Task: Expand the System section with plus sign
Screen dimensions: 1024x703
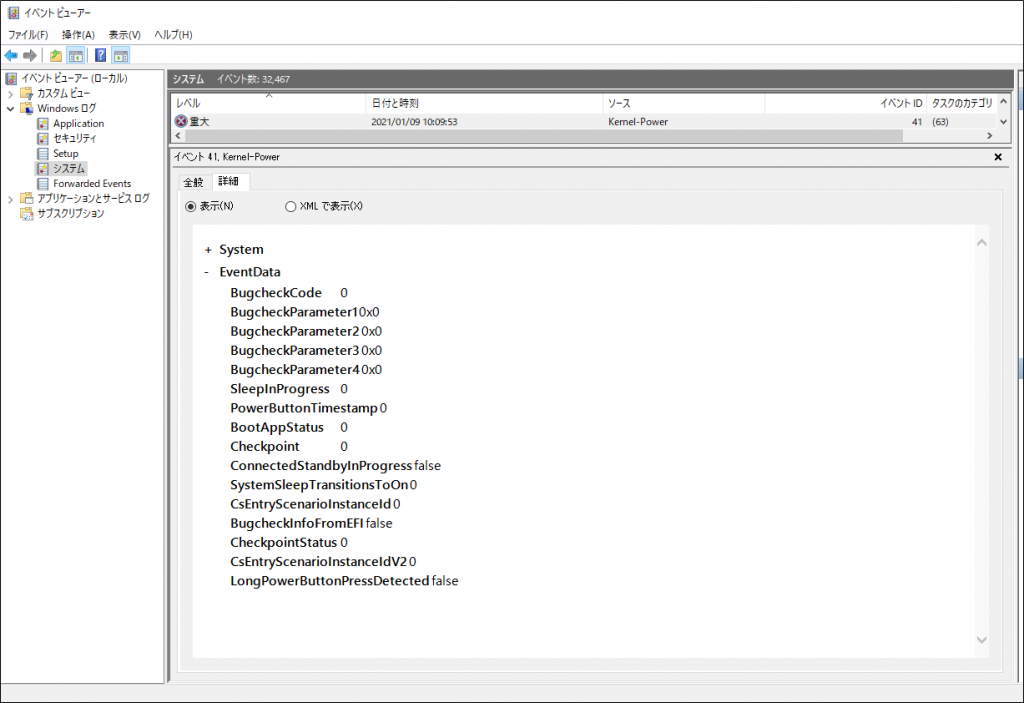Action: 208,250
